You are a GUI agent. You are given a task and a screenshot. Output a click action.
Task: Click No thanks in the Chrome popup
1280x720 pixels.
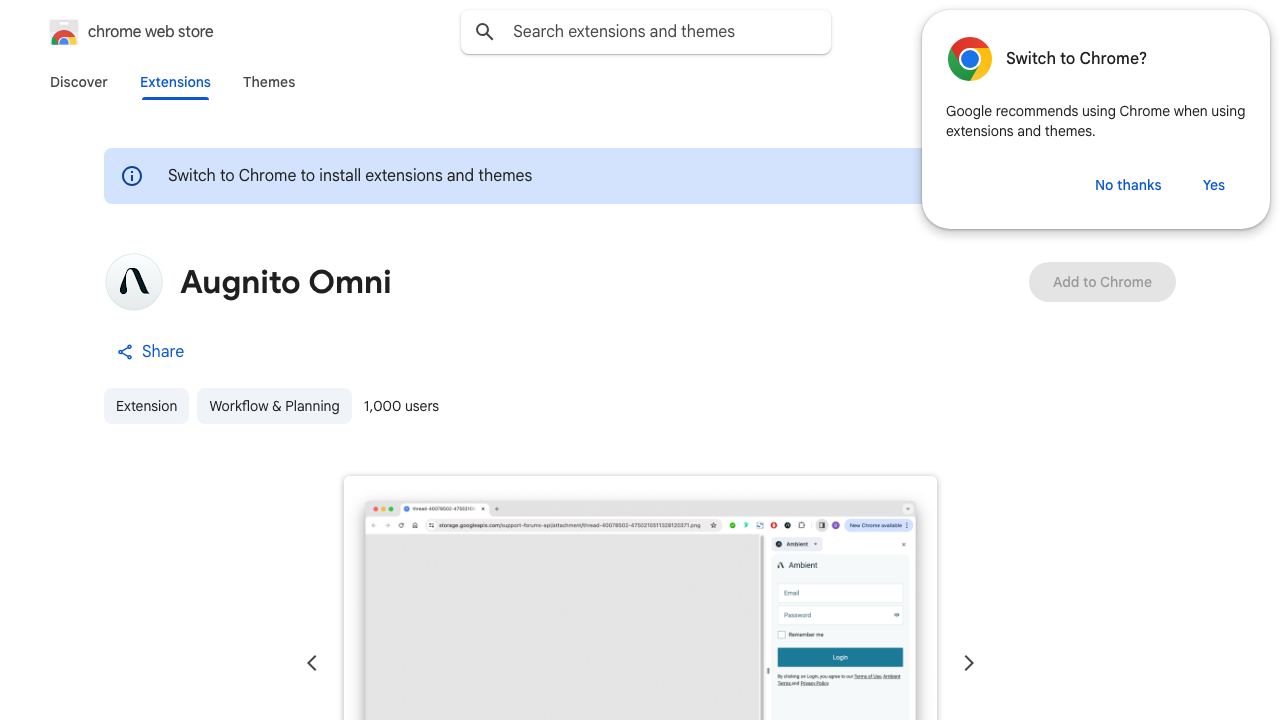tap(1128, 185)
